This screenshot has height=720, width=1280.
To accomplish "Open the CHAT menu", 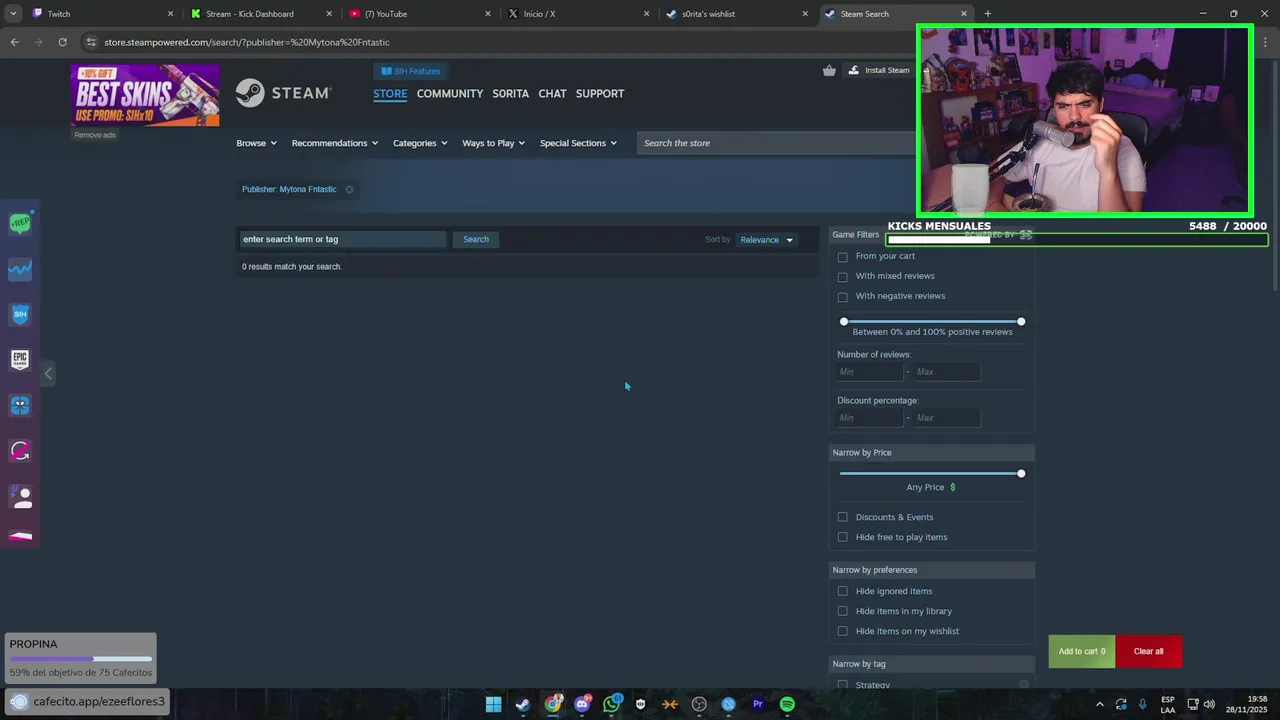I will click(x=552, y=93).
